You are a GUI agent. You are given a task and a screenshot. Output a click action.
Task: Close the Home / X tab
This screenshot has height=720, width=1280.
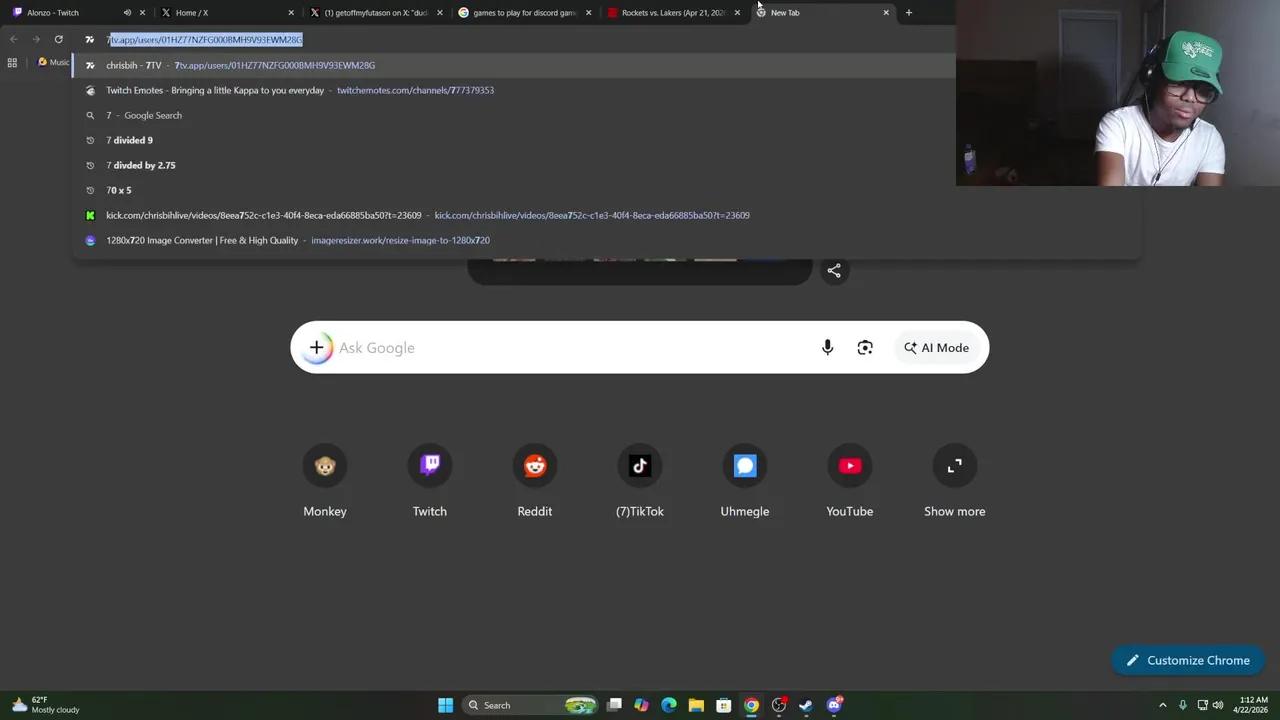[291, 13]
